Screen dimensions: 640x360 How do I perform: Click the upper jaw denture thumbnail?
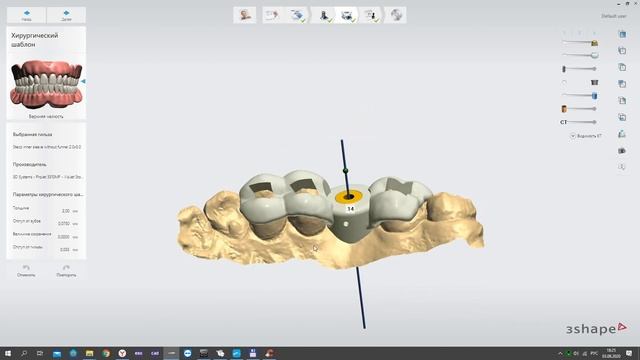click(46, 84)
